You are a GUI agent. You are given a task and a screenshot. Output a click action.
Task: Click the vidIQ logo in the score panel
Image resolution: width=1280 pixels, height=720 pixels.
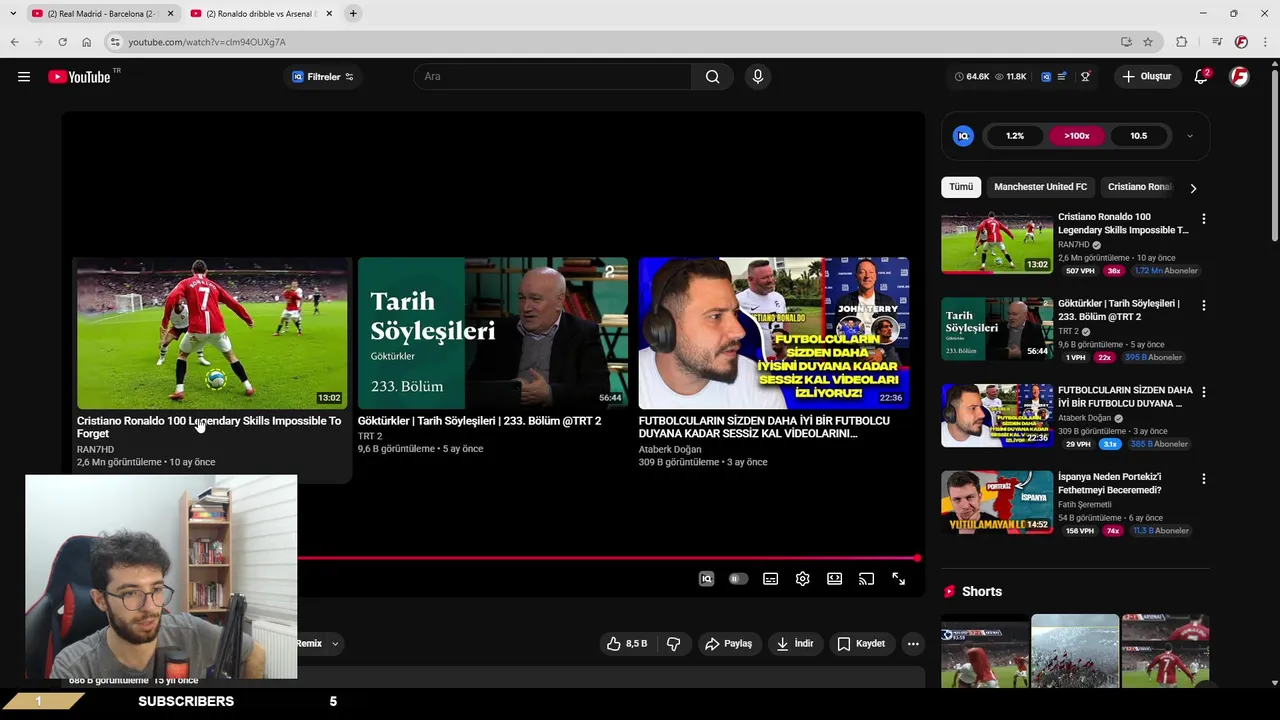963,136
